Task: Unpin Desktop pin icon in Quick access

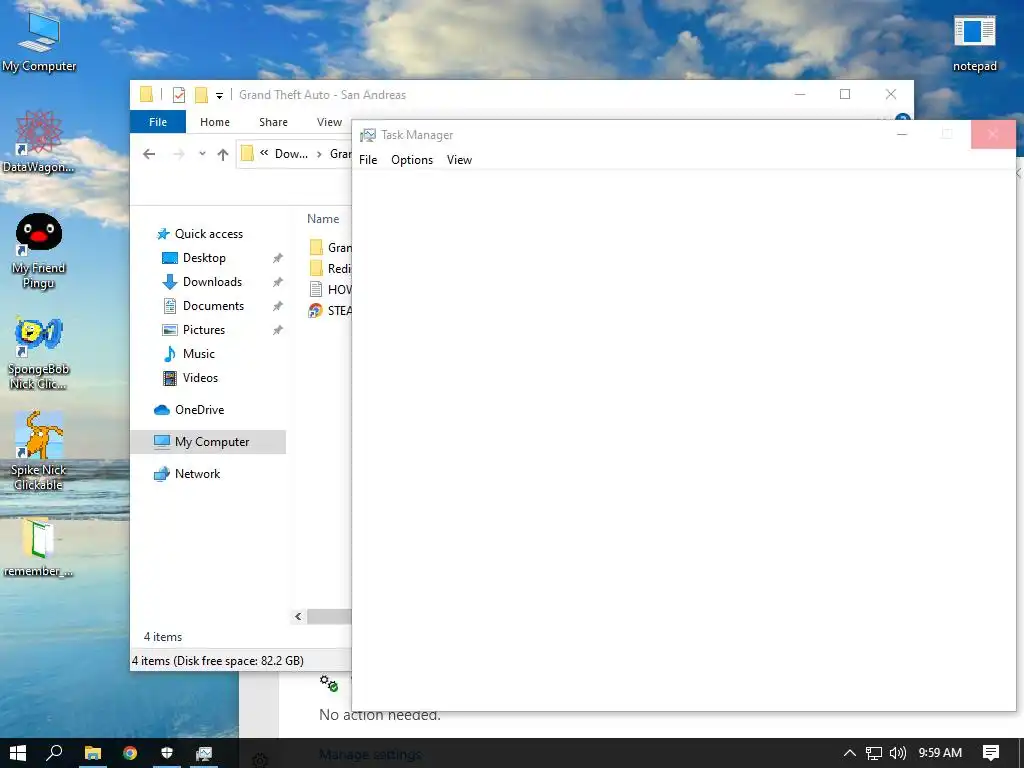Action: click(x=278, y=259)
